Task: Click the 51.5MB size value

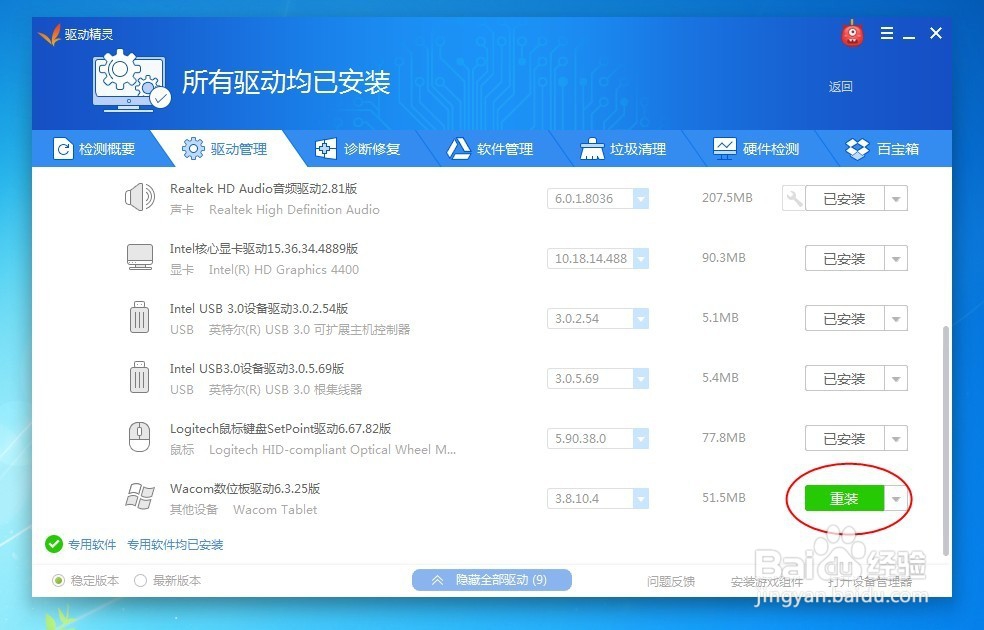Action: [x=724, y=498]
